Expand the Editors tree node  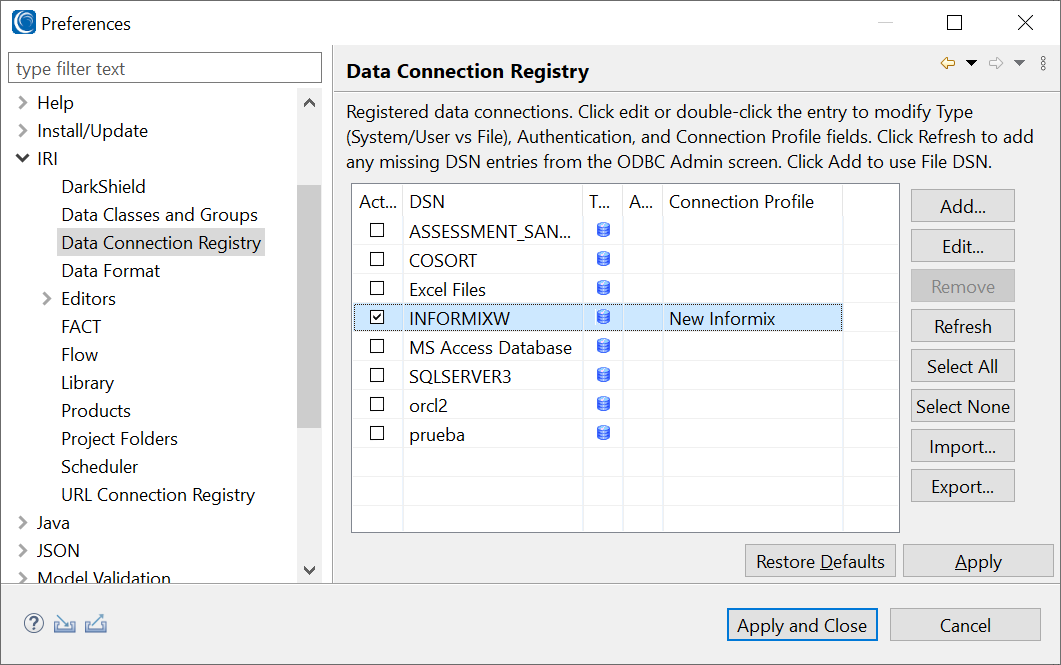point(47,298)
